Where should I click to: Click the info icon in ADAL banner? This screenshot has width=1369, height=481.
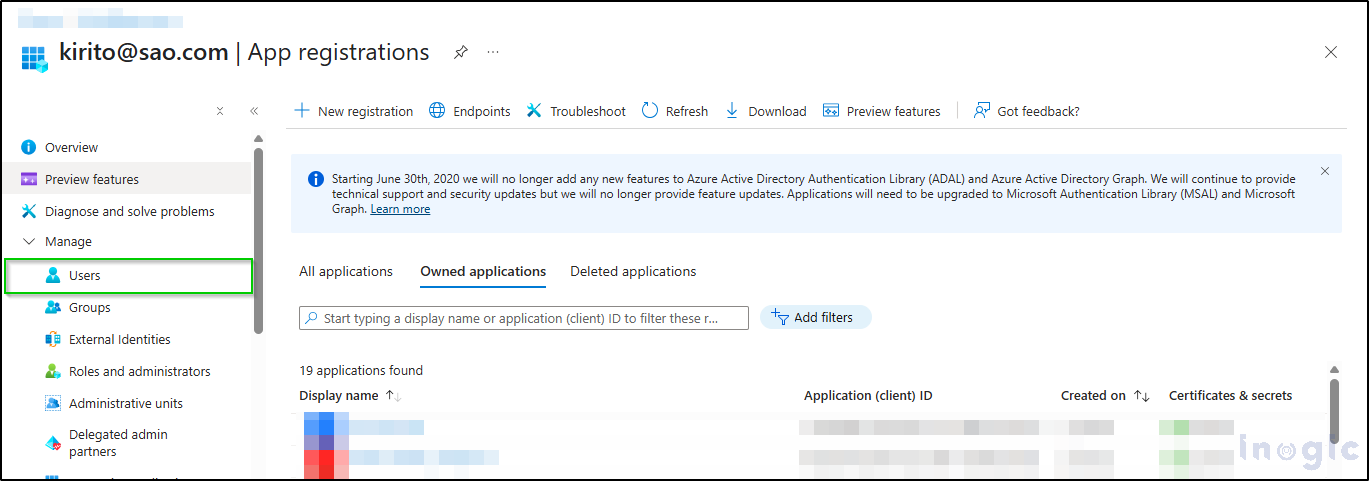point(316,179)
